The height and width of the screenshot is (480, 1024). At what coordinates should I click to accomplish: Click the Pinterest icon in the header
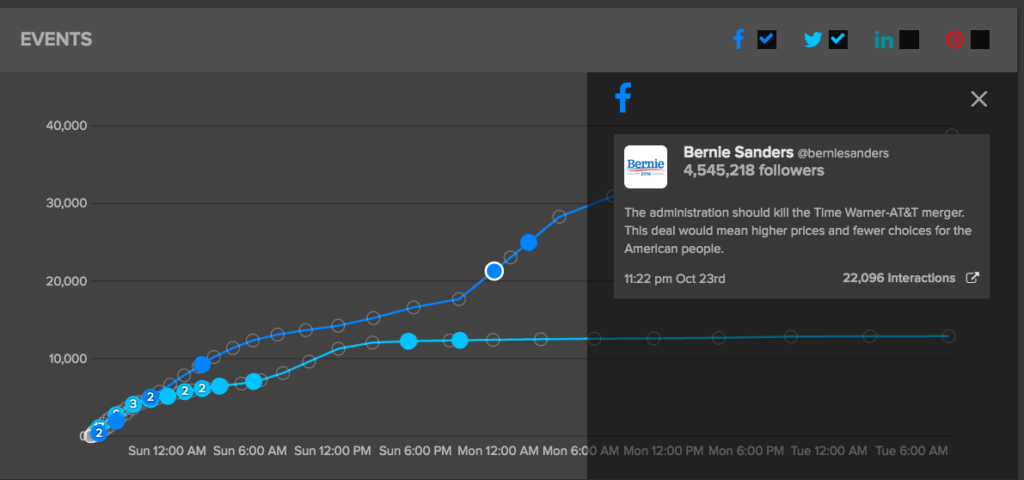coord(955,40)
